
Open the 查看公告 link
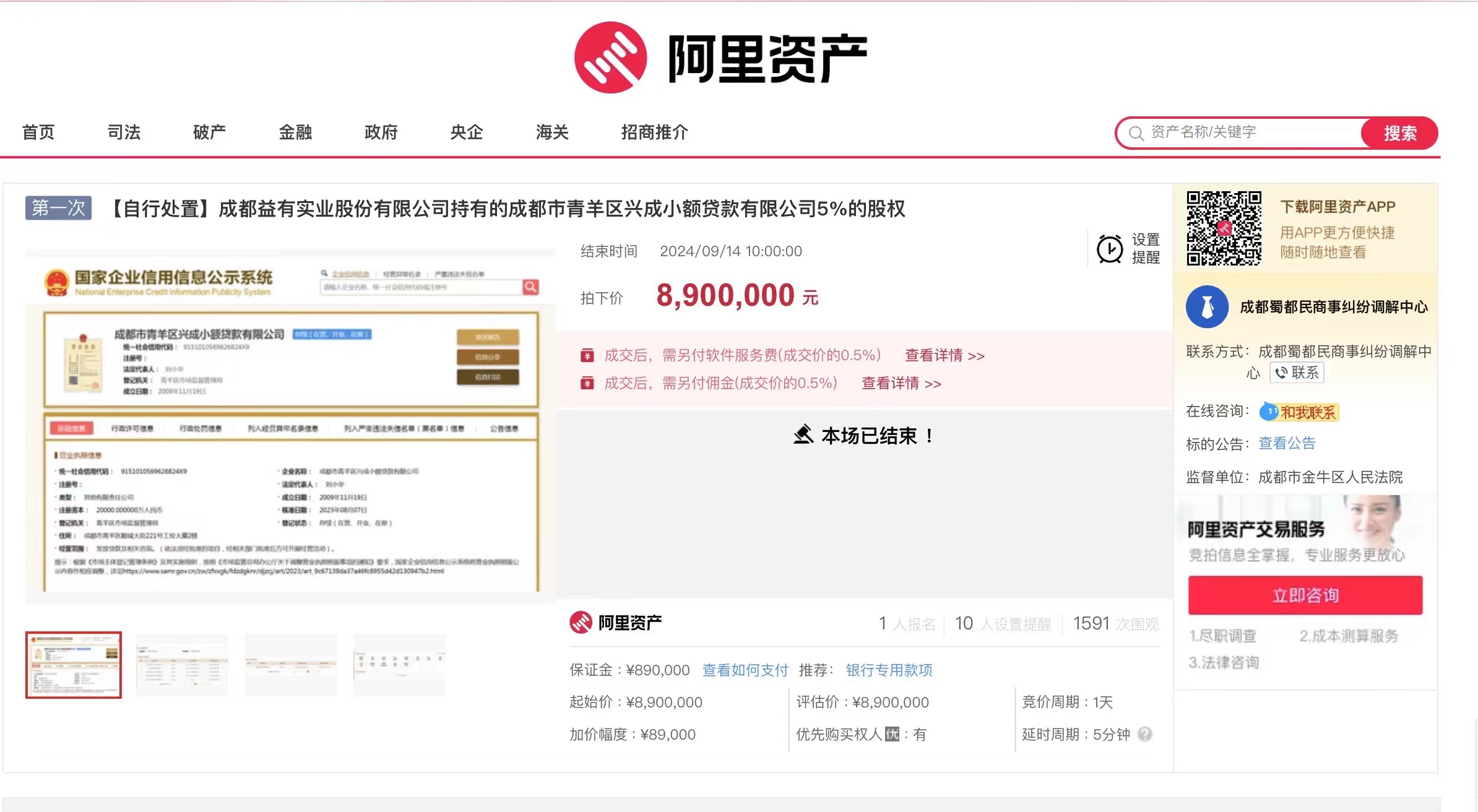coord(1287,443)
